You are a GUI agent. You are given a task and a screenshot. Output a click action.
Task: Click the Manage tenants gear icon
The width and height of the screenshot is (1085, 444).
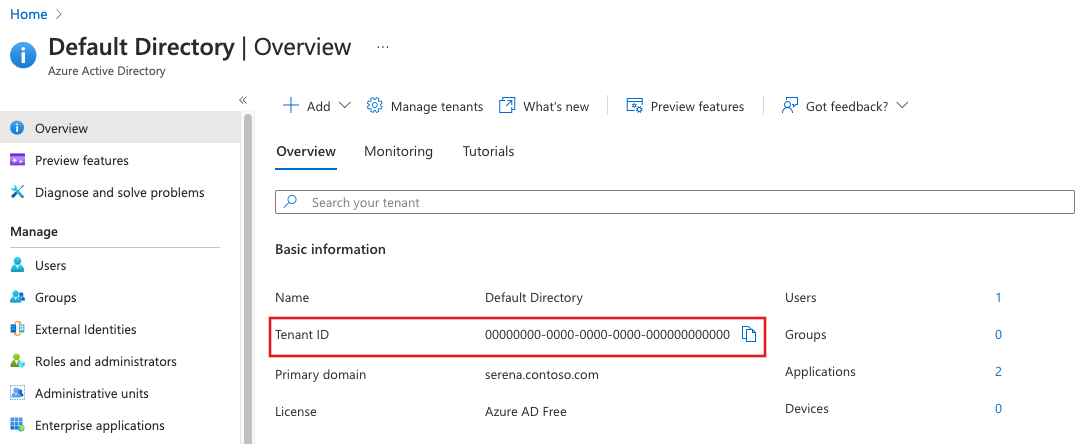point(374,106)
